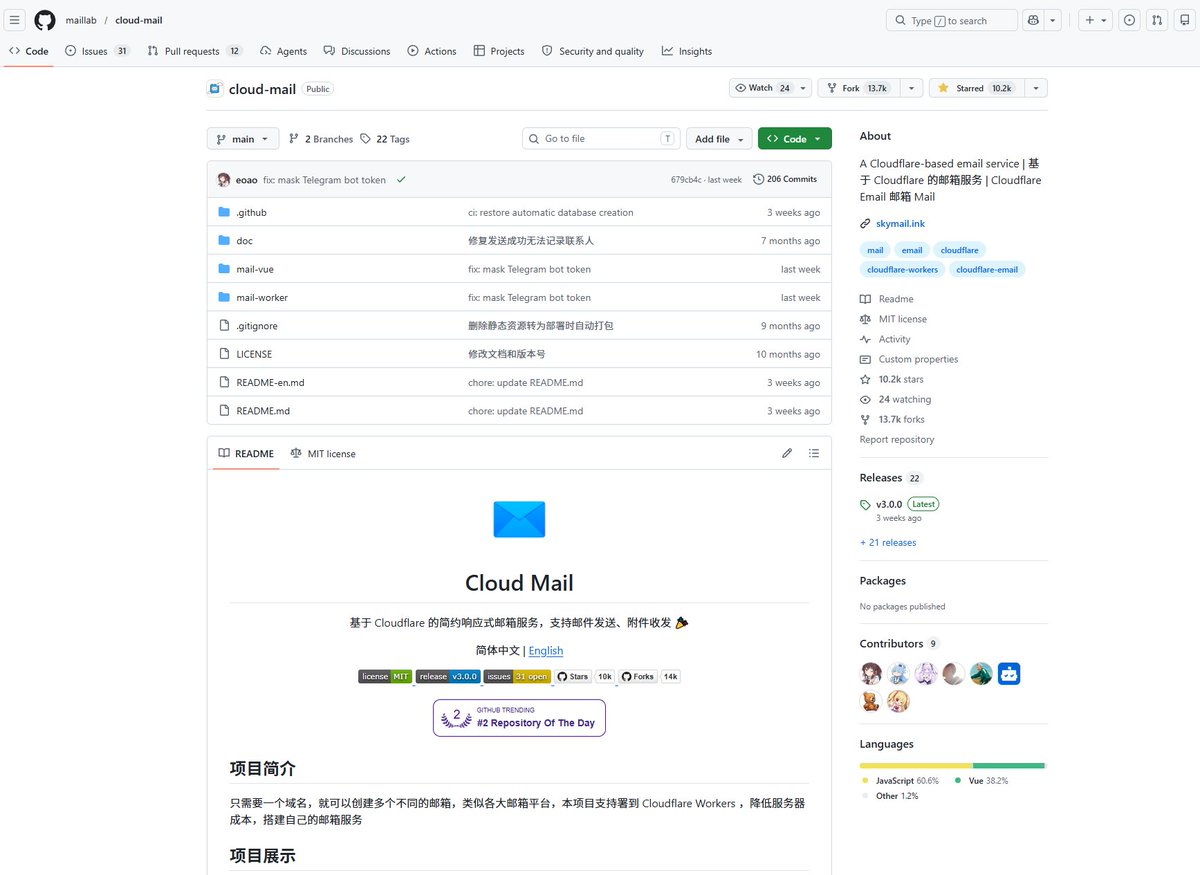Open the issues inbox icon in header
This screenshot has height=875, width=1200.
pos(1129,20)
